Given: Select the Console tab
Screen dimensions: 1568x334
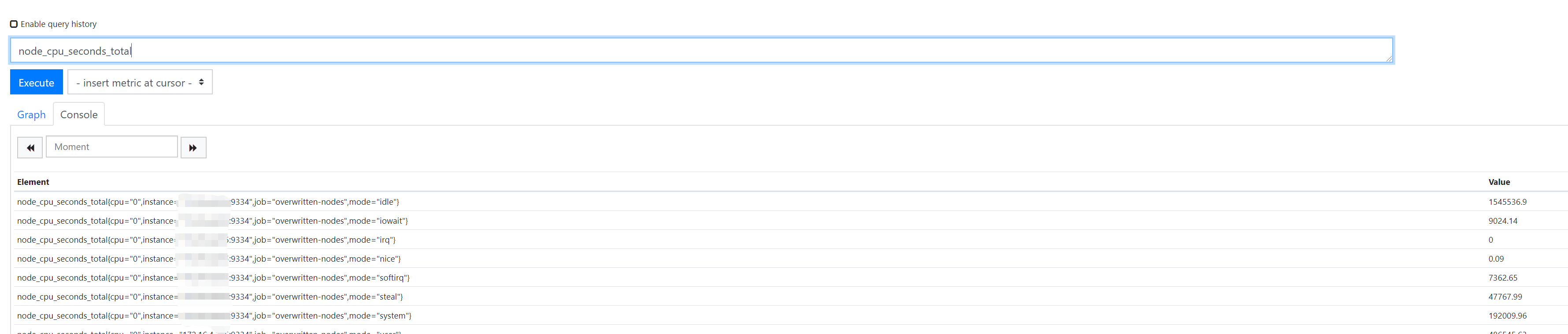Looking at the screenshot, I should [78, 115].
